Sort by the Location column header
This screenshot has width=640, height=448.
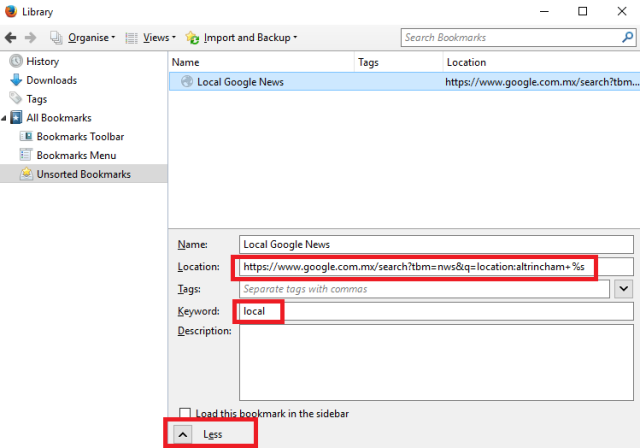coord(542,62)
